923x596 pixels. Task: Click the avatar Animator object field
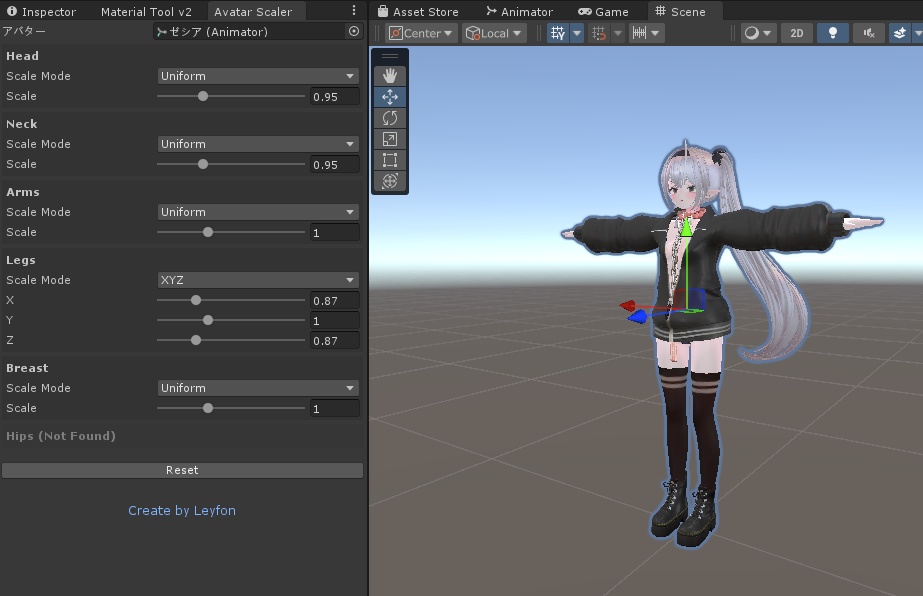pyautogui.click(x=250, y=32)
